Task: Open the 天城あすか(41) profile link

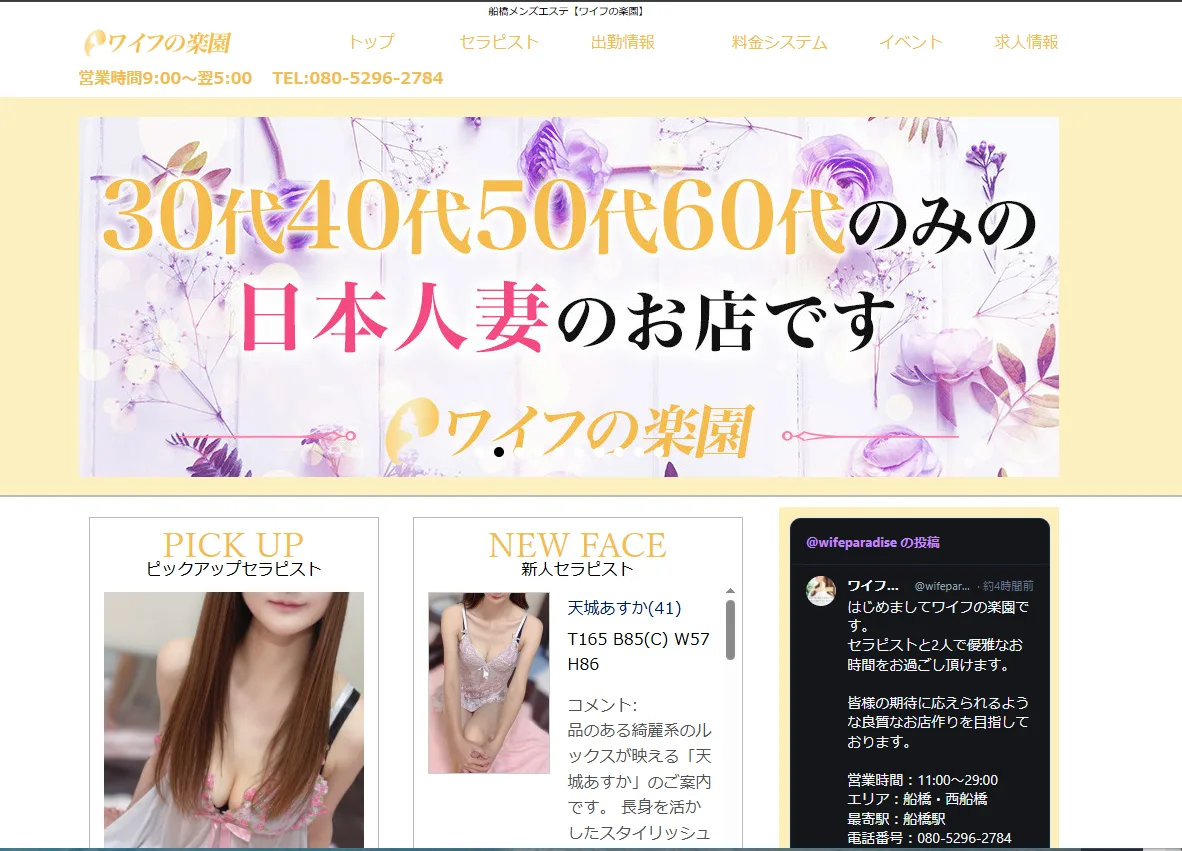Action: [624, 608]
